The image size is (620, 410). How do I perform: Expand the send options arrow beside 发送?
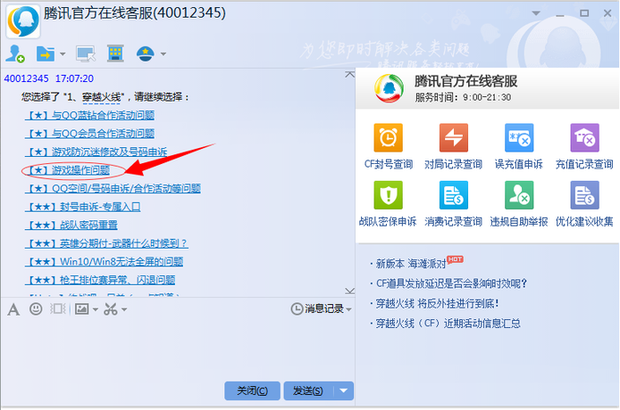(x=344, y=391)
